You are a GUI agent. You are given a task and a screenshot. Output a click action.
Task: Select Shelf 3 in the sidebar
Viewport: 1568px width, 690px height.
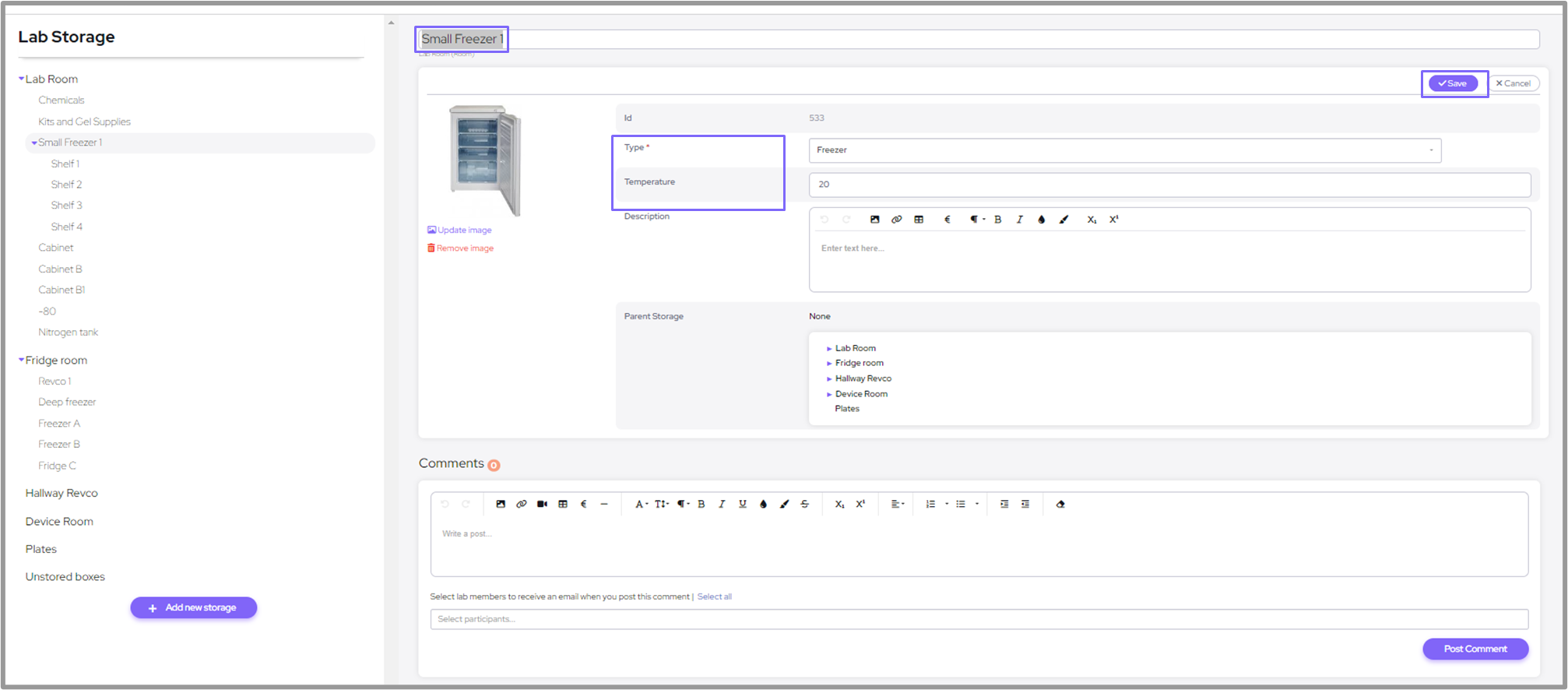point(67,206)
